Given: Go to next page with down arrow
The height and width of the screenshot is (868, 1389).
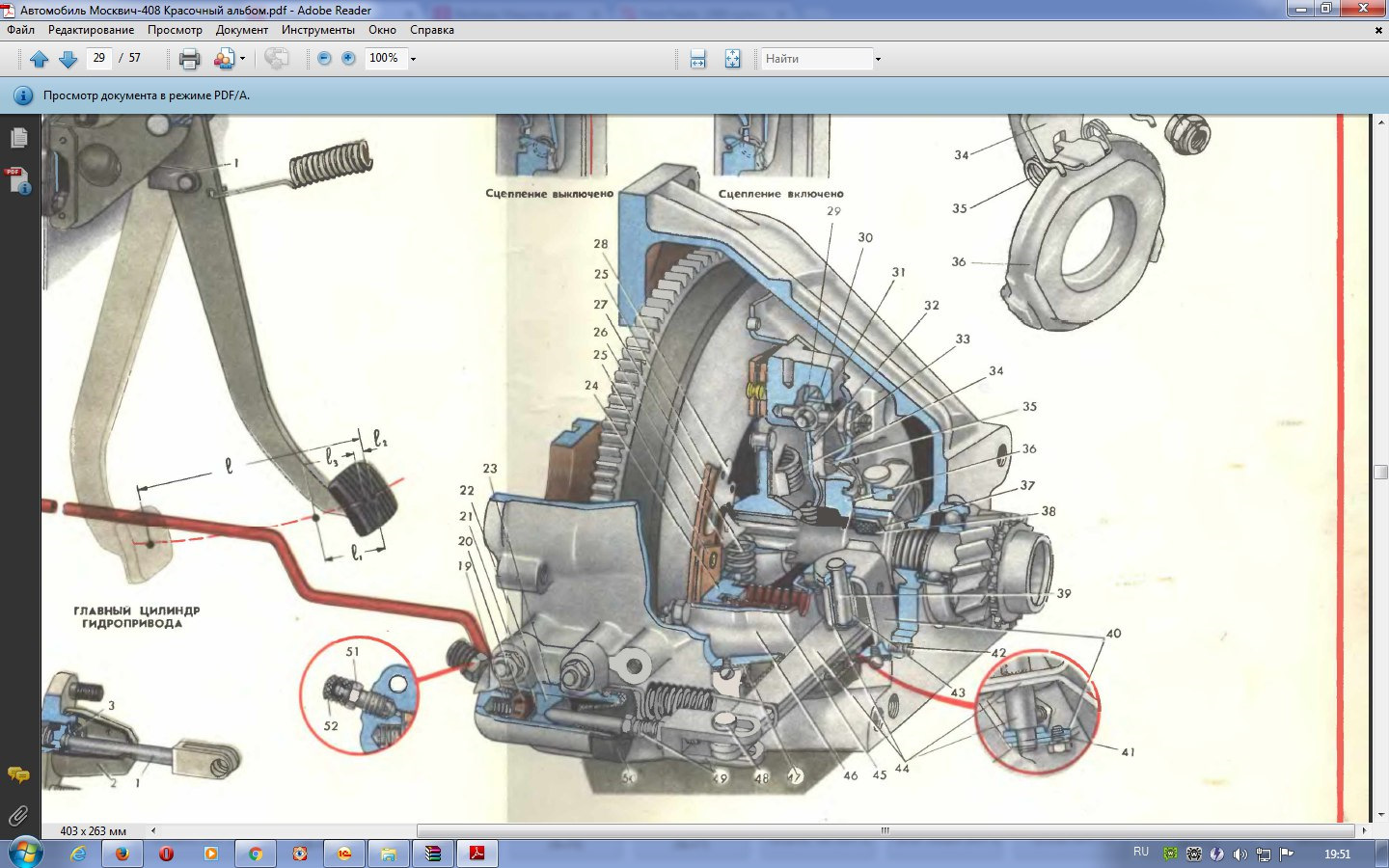Looking at the screenshot, I should pyautogui.click(x=68, y=59).
